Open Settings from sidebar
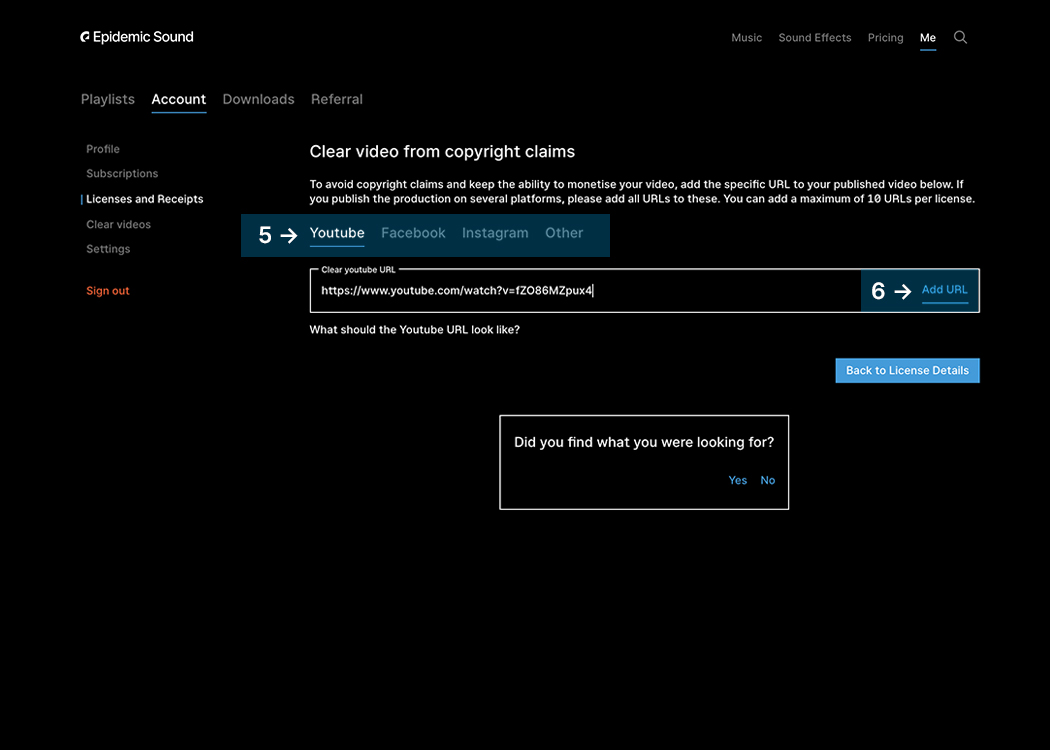This screenshot has height=750, width=1050. (108, 249)
